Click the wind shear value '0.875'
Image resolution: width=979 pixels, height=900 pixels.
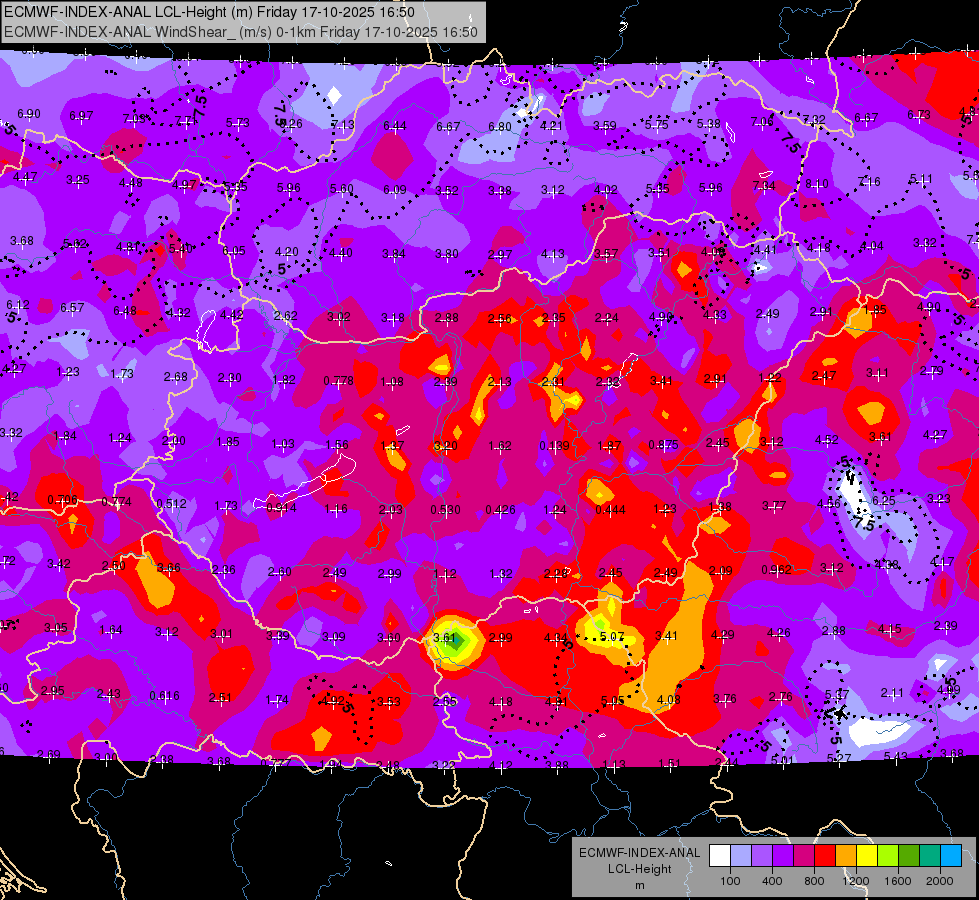(x=663, y=445)
